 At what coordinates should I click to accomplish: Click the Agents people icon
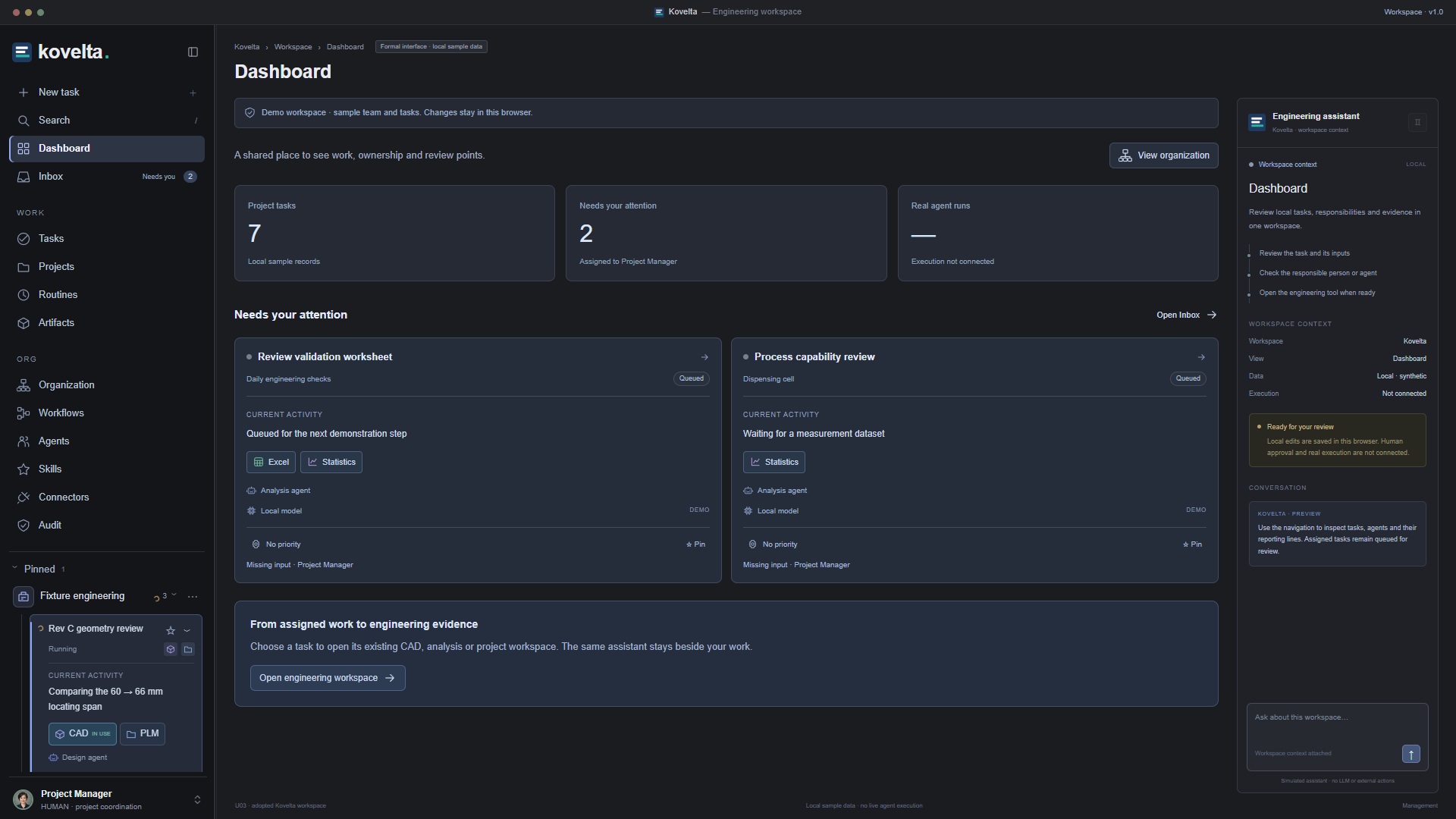(x=24, y=441)
